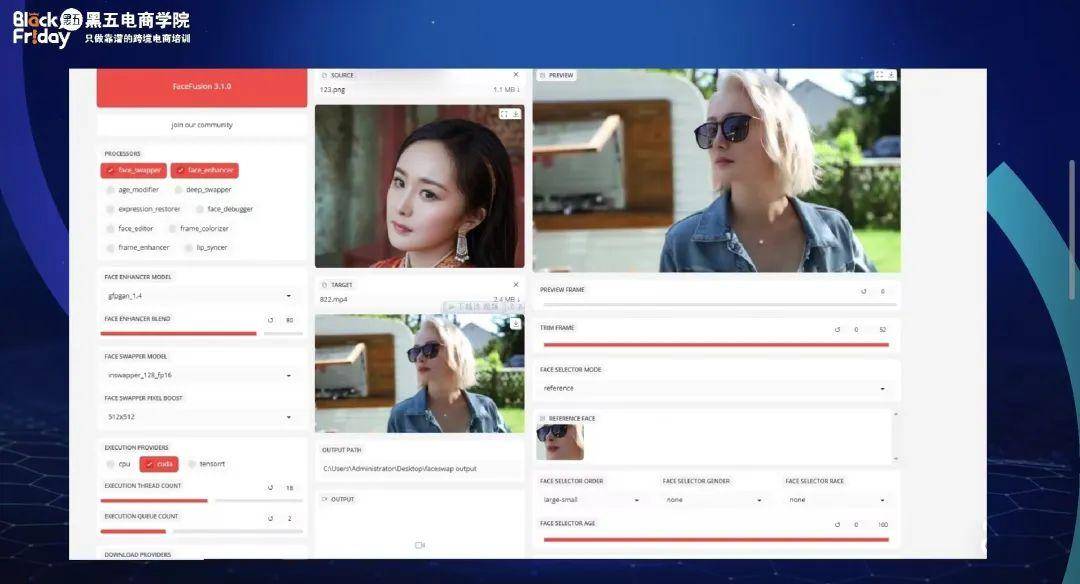Remove the source file with X icon
Image resolution: width=1080 pixels, height=584 pixels.
(515, 74)
